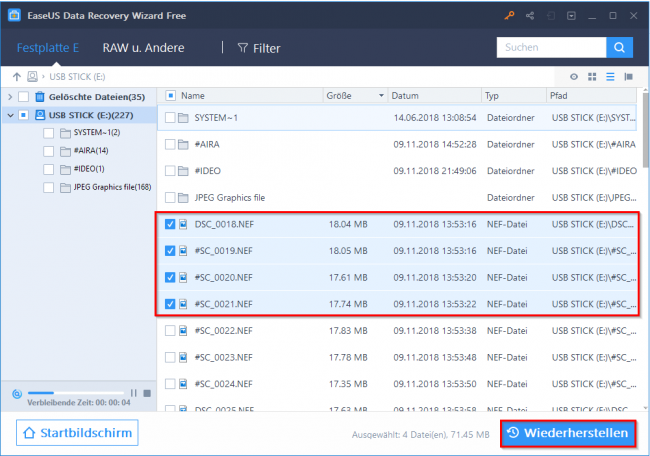Image resolution: width=650 pixels, height=456 pixels.
Task: Click the computer root icon in breadcrumb
Action: pos(32,77)
